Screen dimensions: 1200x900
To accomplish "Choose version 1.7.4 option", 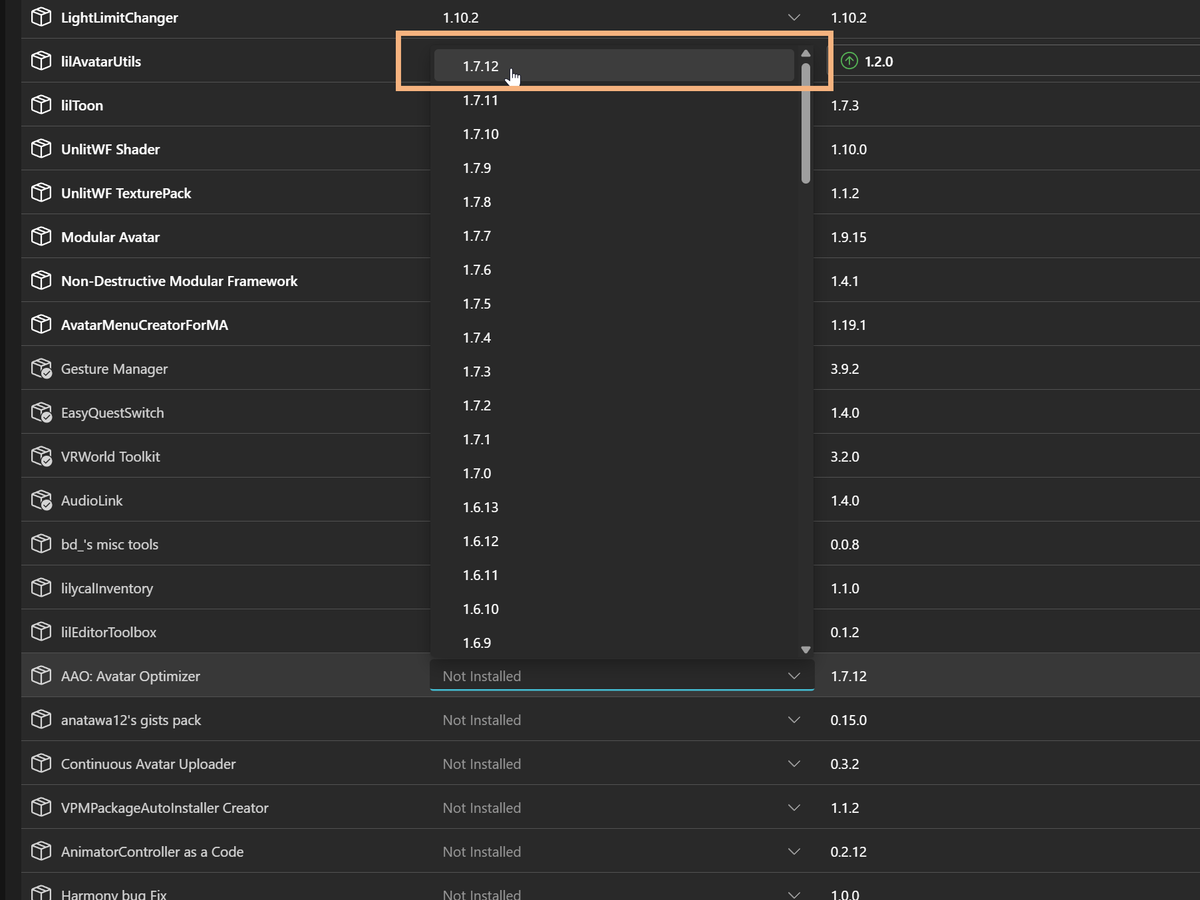I will 614,338.
